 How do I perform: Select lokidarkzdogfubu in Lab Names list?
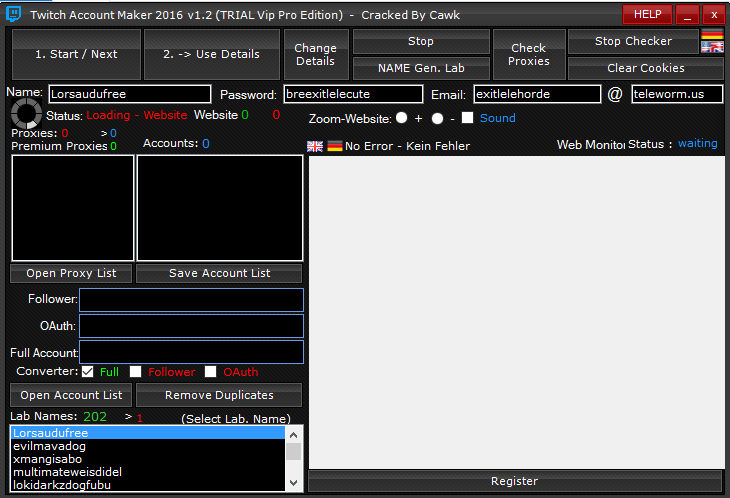(148, 485)
